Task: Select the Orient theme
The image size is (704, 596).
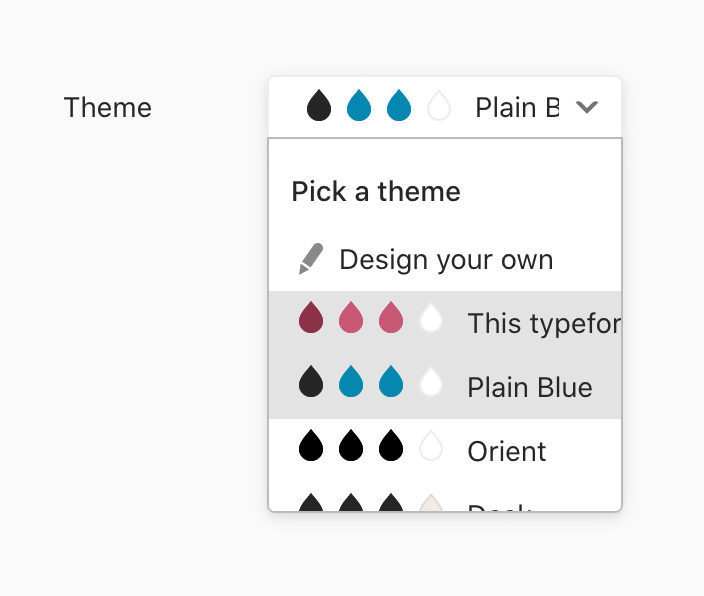Action: [507, 451]
